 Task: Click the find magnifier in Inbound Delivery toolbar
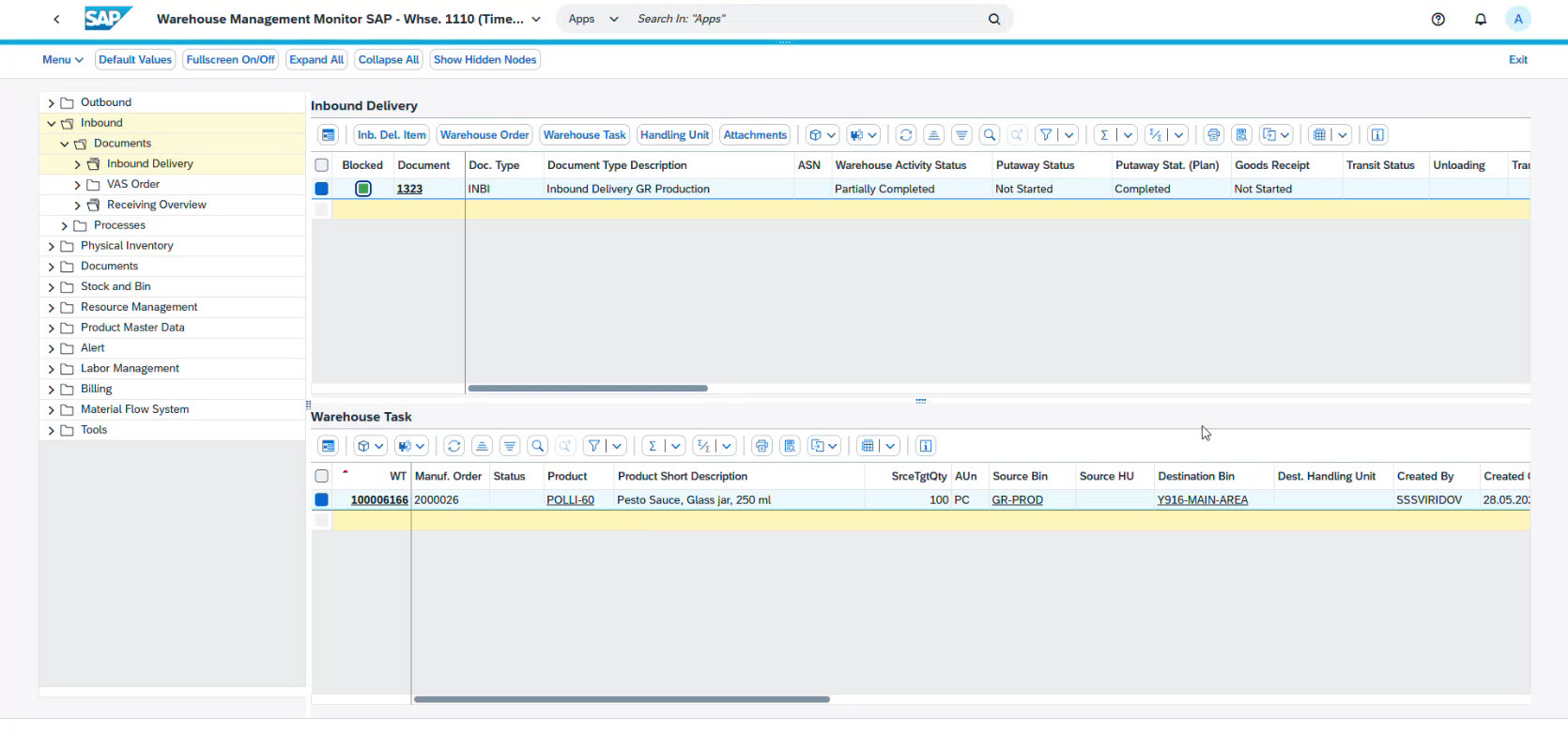pyautogui.click(x=990, y=135)
